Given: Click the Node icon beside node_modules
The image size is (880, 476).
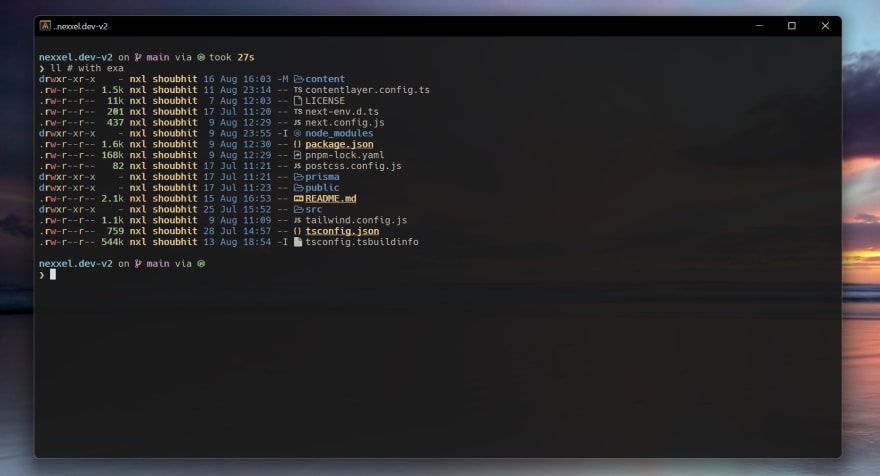Looking at the screenshot, I should point(298,133).
